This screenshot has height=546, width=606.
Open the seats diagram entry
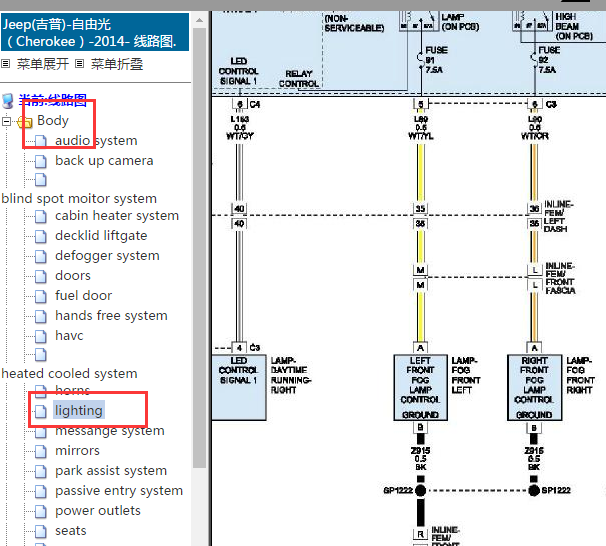[x=71, y=531]
